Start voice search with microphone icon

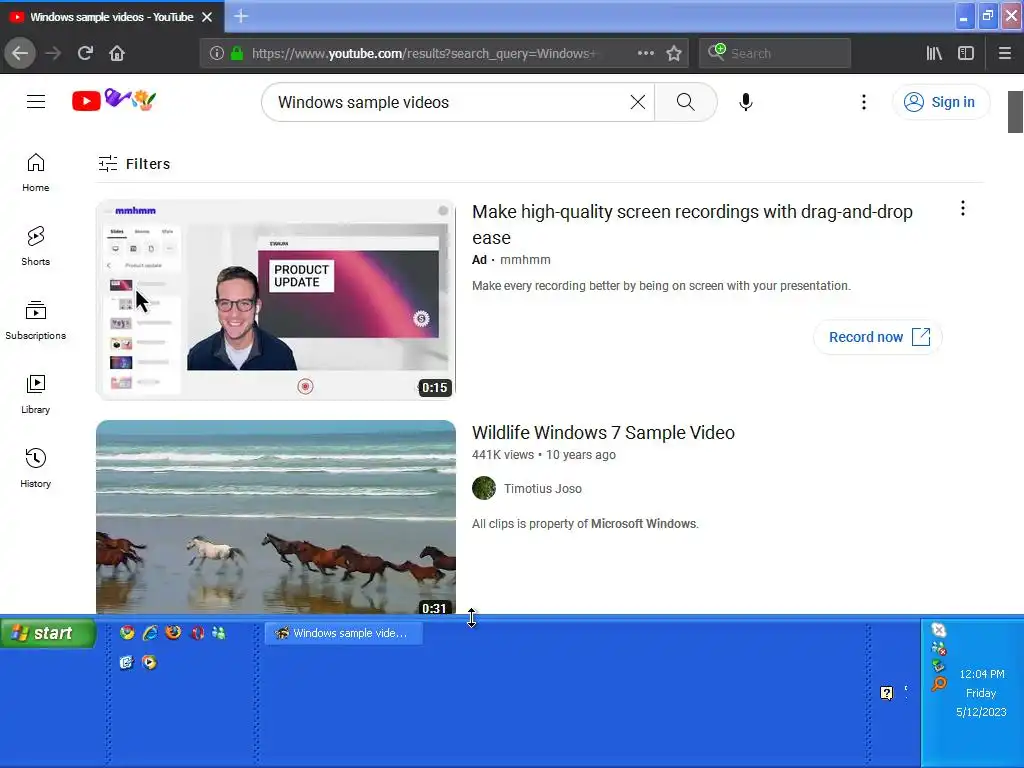click(746, 102)
